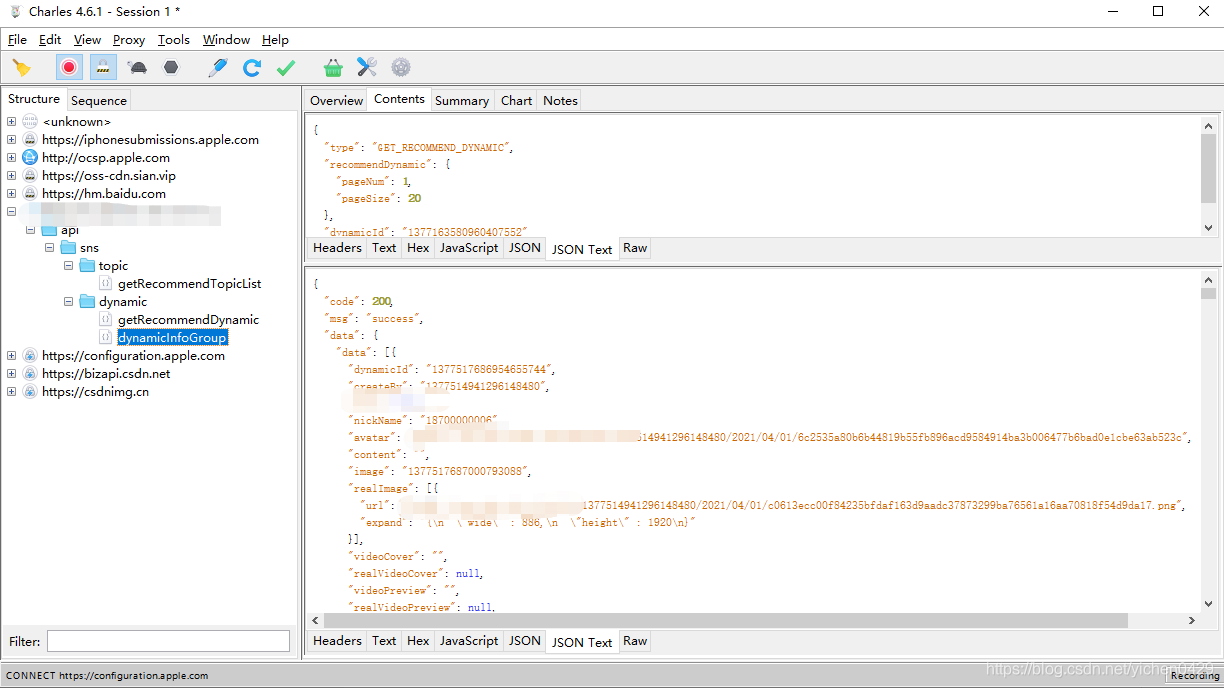Open Settings using the gray gear icon
Viewport: 1224px width, 688px height.
tap(401, 68)
